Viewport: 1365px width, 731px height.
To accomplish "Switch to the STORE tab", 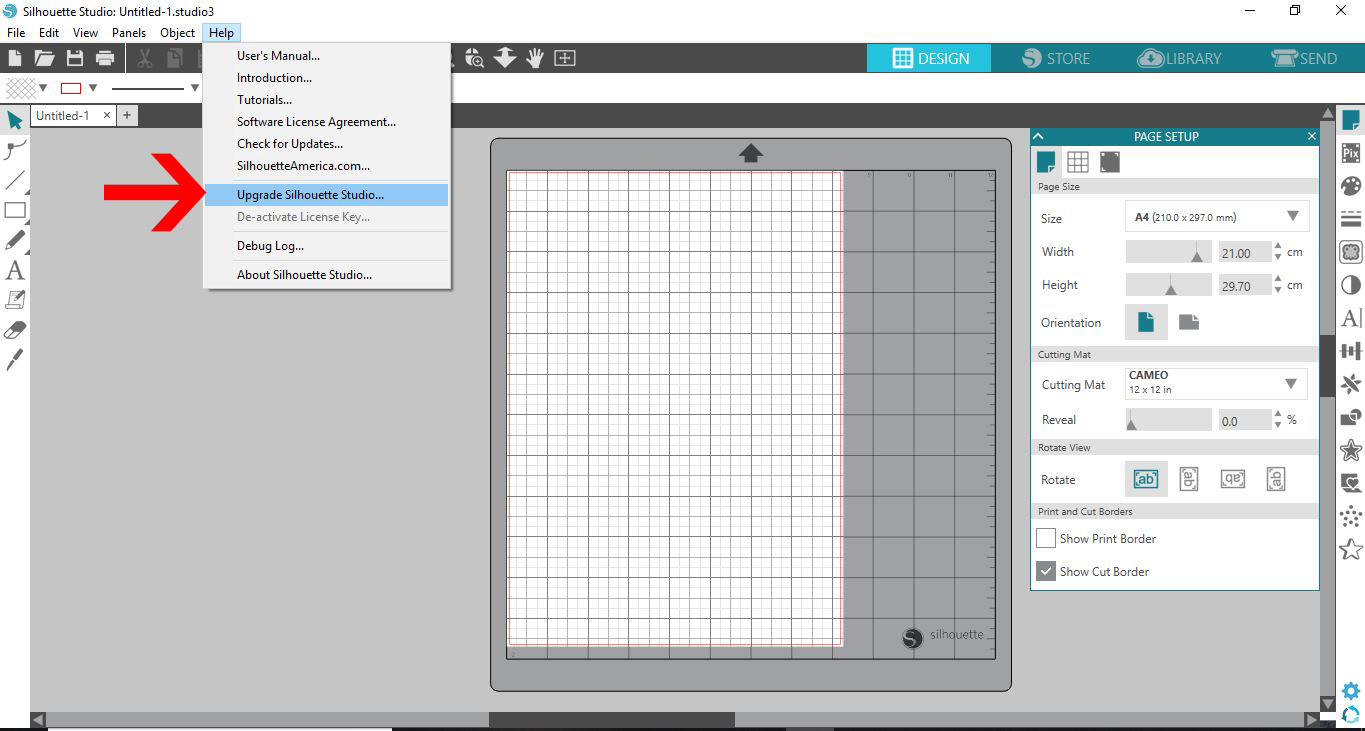I will [x=1056, y=58].
